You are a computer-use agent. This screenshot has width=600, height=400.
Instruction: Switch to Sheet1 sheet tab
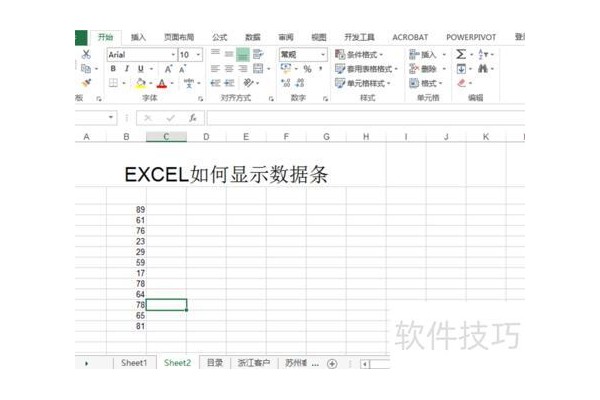coord(134,363)
